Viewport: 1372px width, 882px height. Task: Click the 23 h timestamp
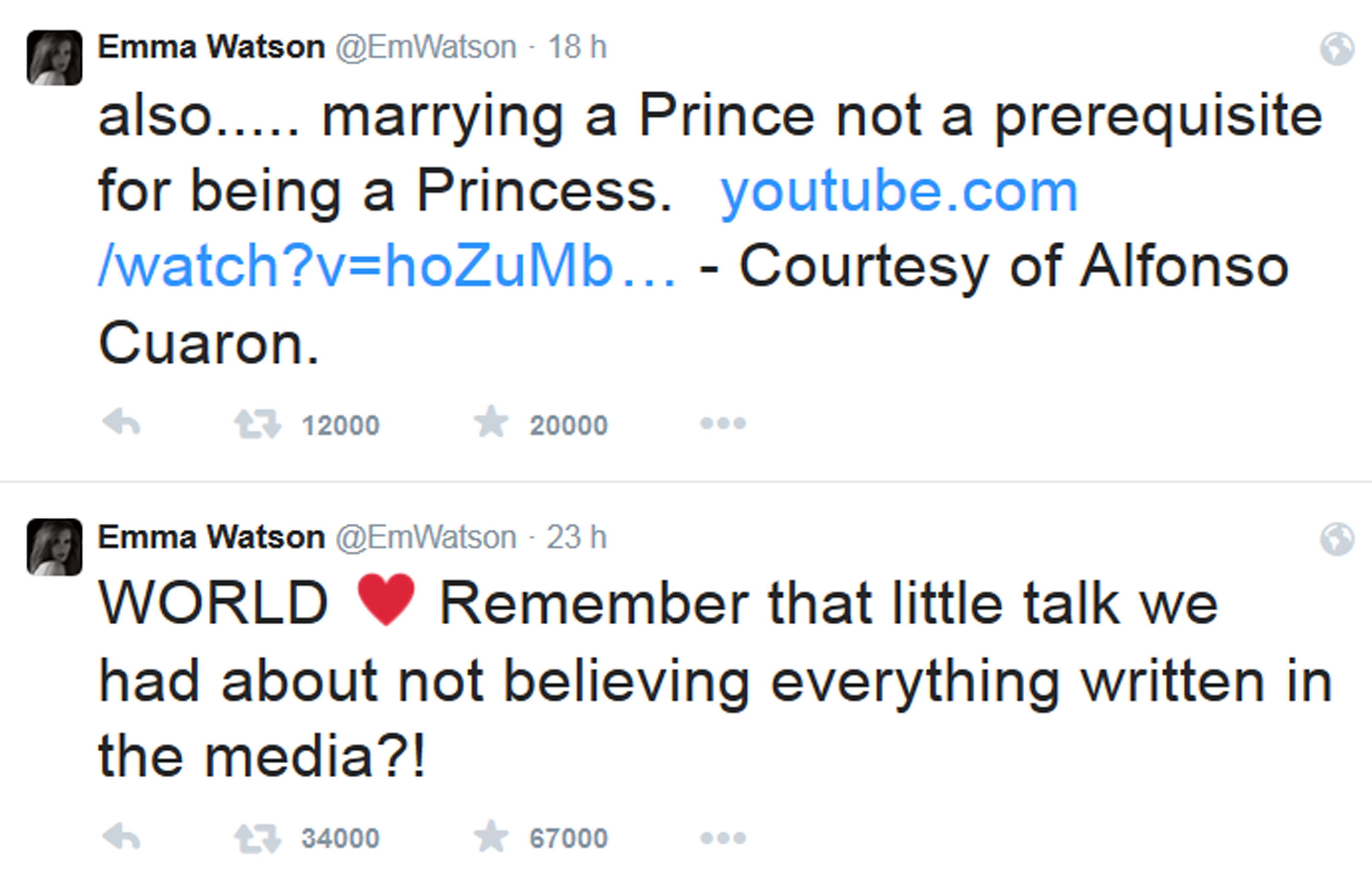click(x=576, y=537)
